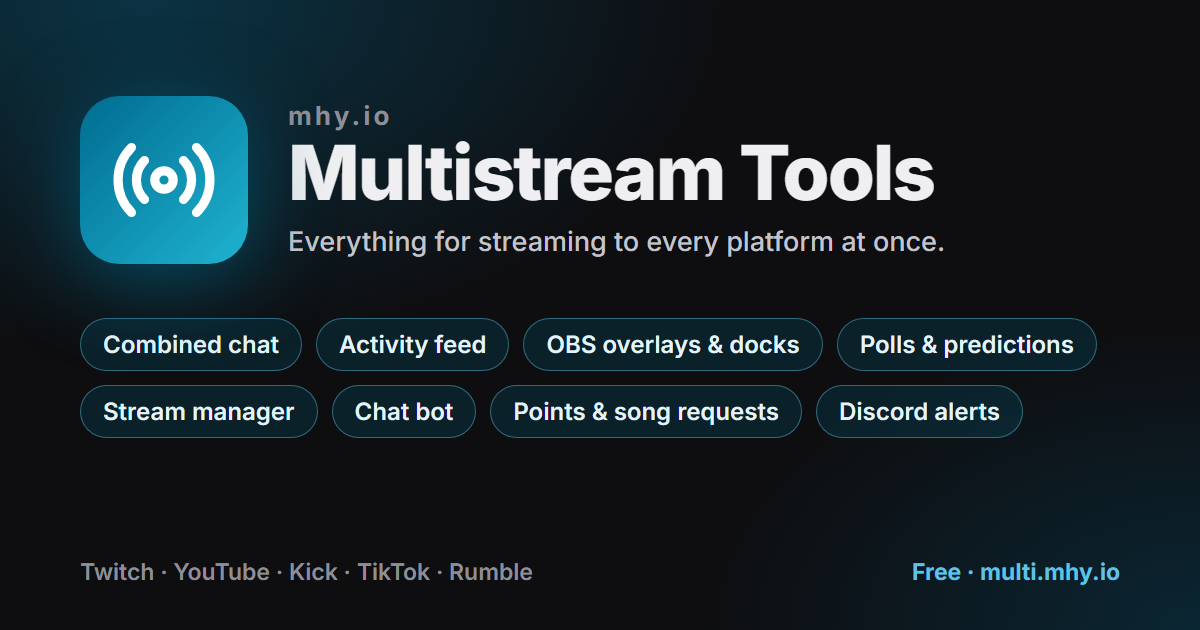
Task: Click the broadcast signal app icon
Action: click(x=164, y=180)
